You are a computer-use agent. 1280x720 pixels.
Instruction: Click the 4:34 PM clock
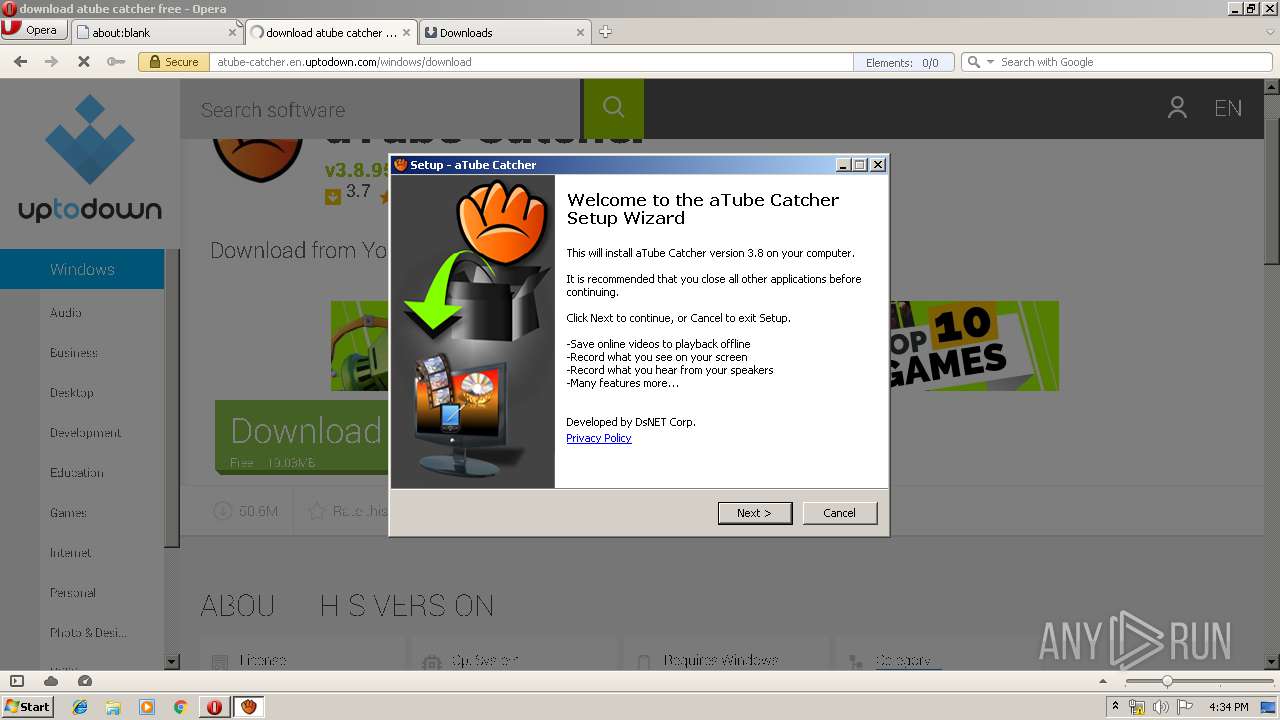tap(1229, 707)
